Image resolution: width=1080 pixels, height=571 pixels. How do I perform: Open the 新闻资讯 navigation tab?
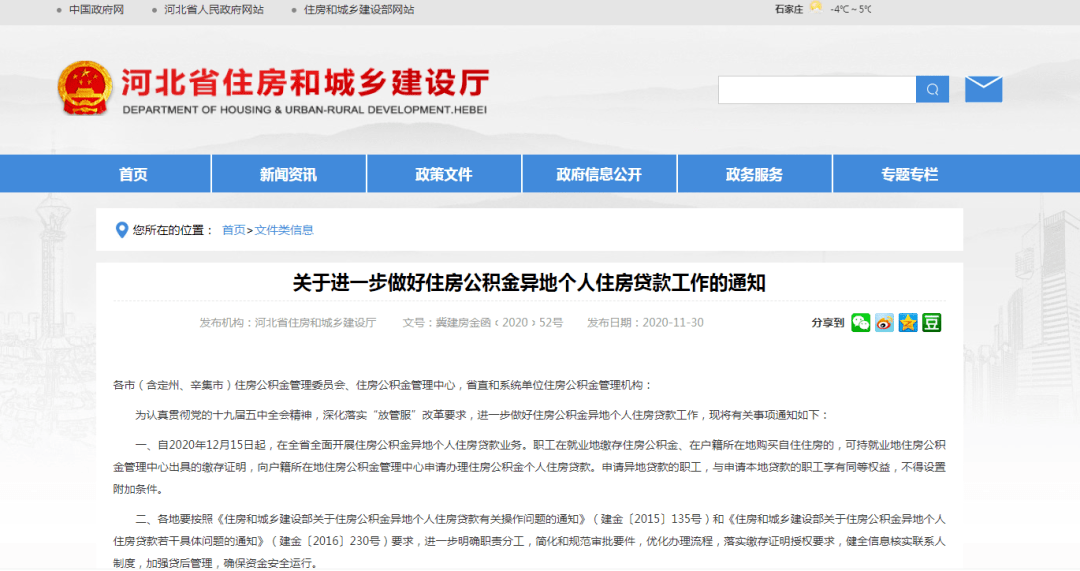[289, 174]
